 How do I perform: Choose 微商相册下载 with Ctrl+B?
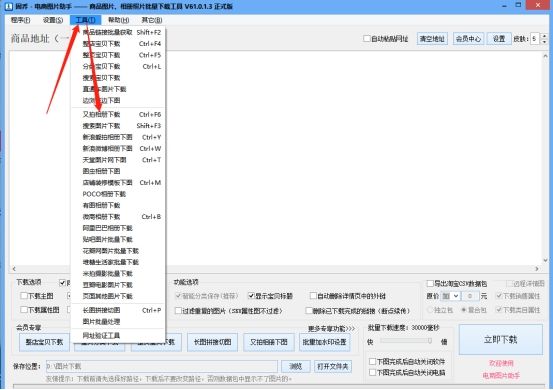coord(118,217)
